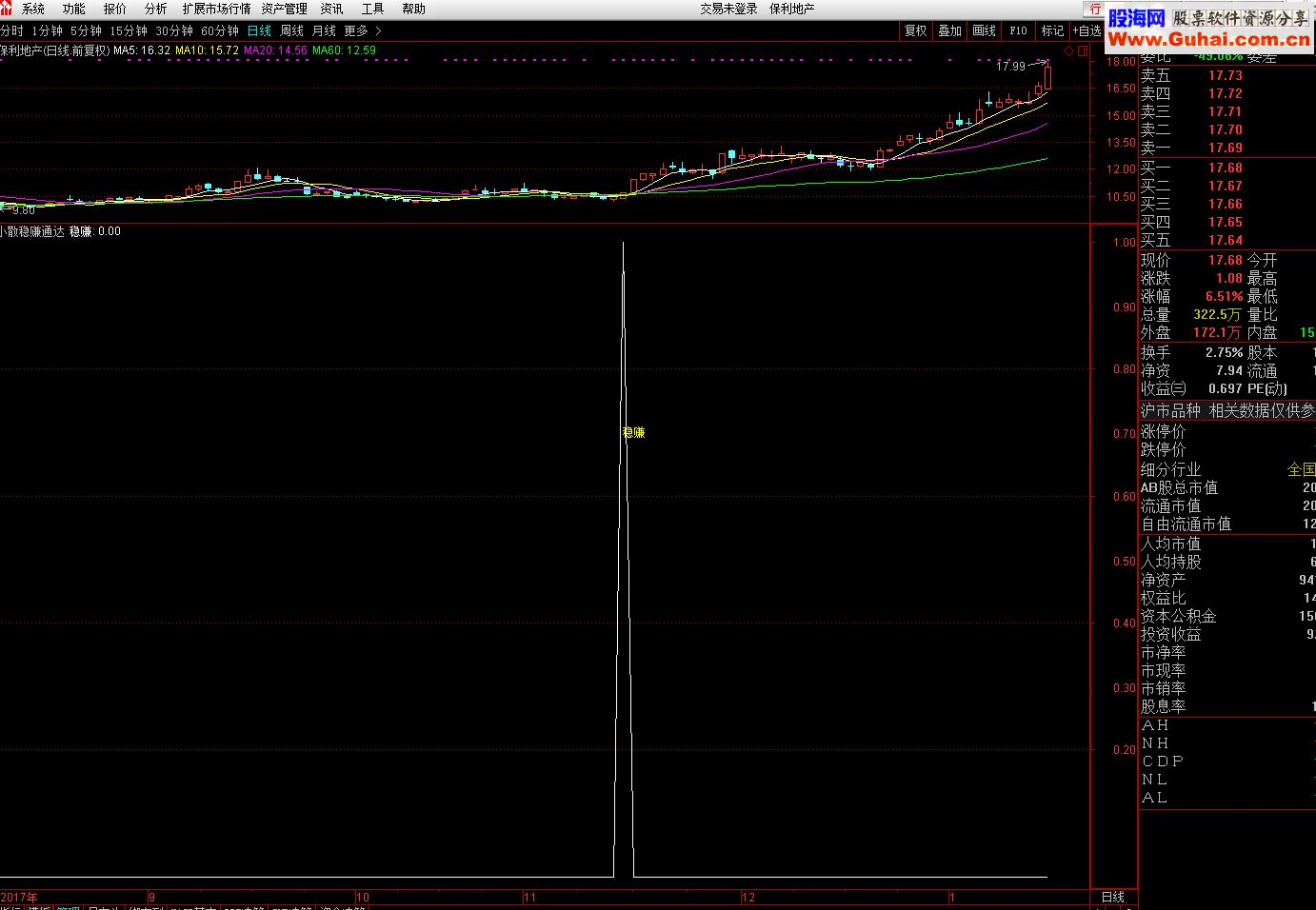Switch chart to 30分钟 period
The height and width of the screenshot is (910, 1316).
click(x=174, y=31)
